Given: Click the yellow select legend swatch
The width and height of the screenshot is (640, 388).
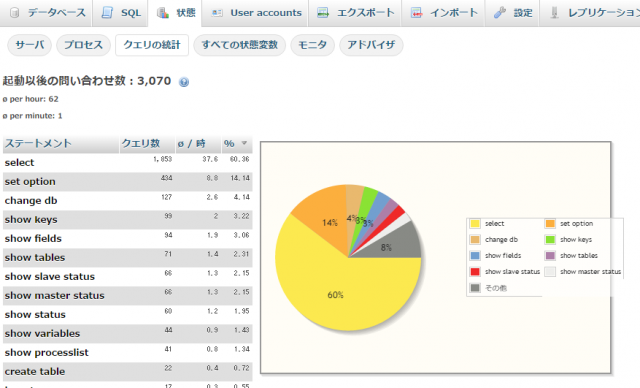Looking at the screenshot, I should pos(475,224).
